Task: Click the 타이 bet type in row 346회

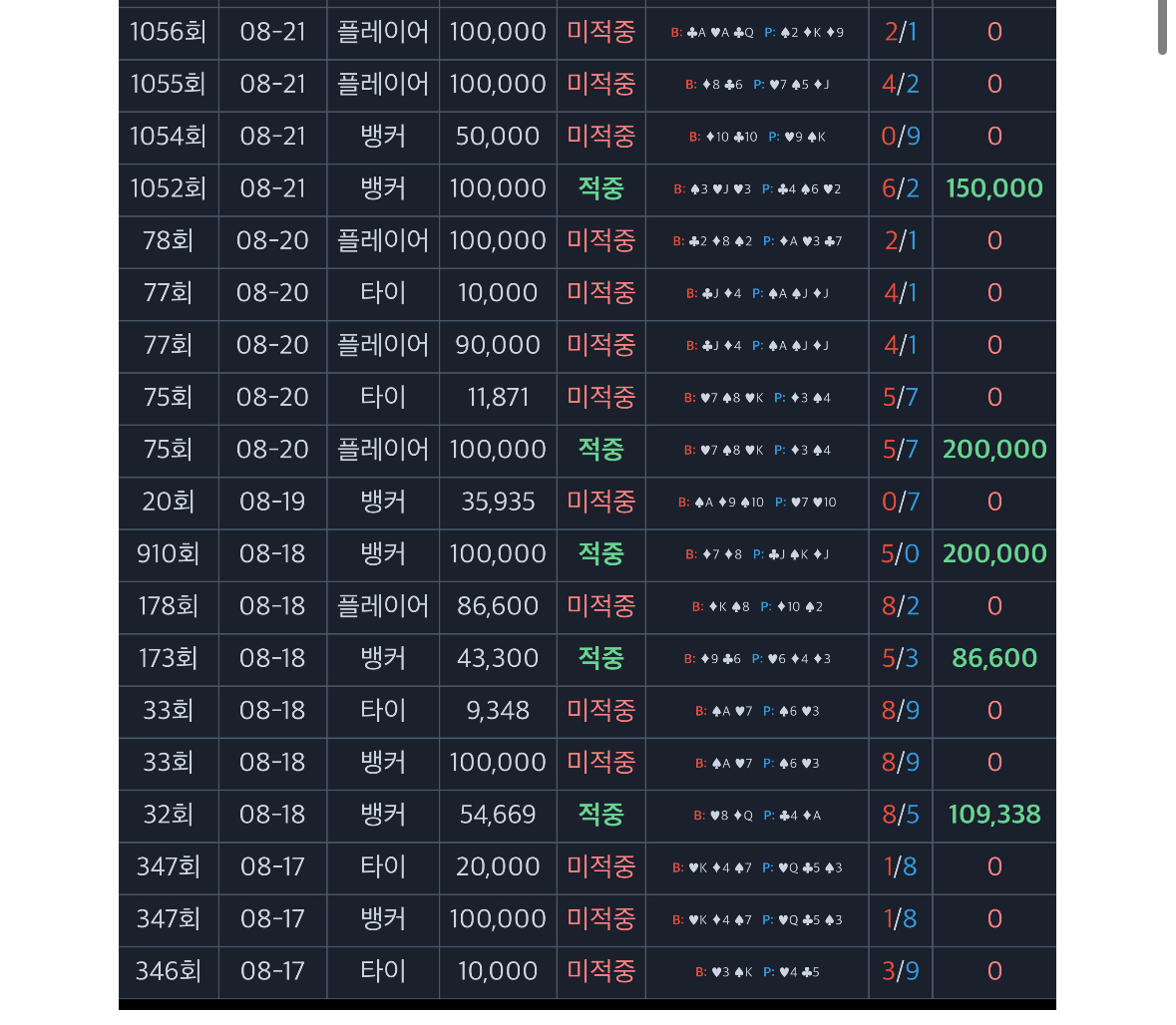Action: 383,971
